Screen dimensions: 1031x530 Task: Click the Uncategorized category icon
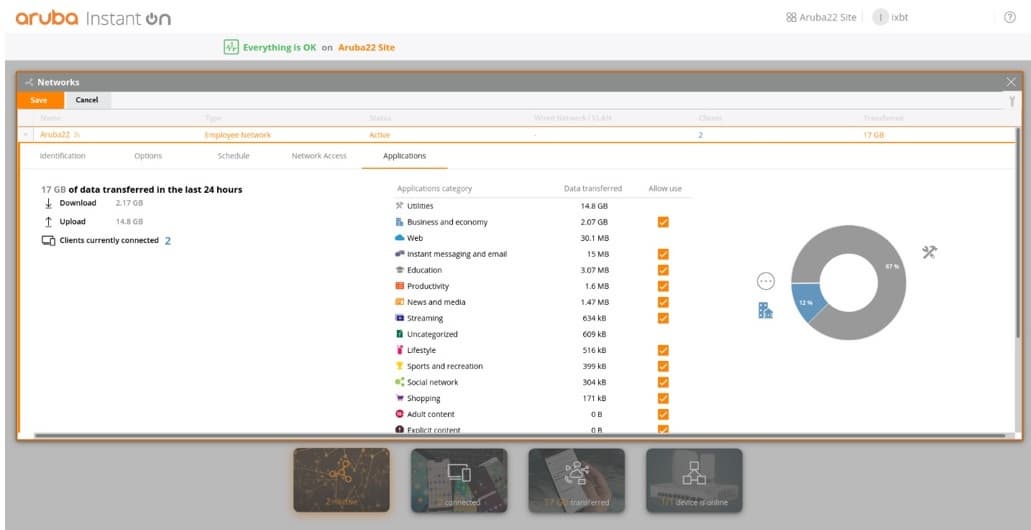coord(399,334)
